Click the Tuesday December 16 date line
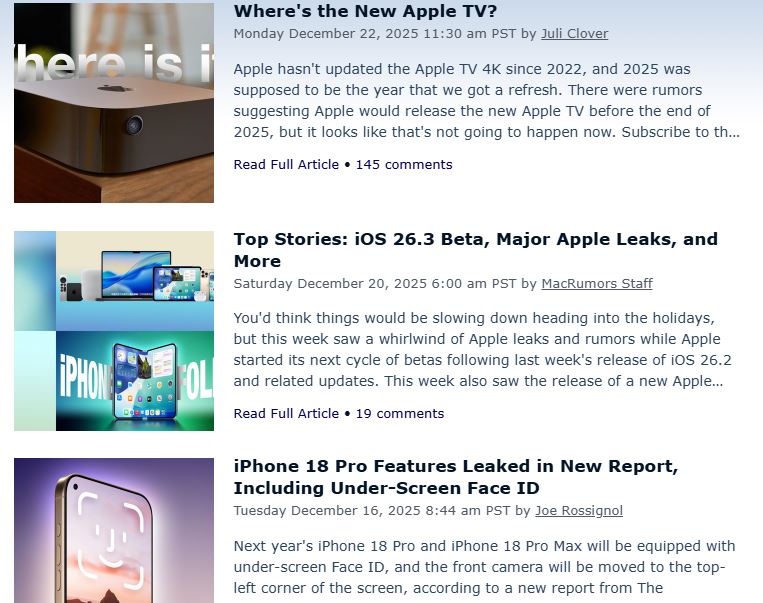The height and width of the screenshot is (603, 763). tap(372, 511)
